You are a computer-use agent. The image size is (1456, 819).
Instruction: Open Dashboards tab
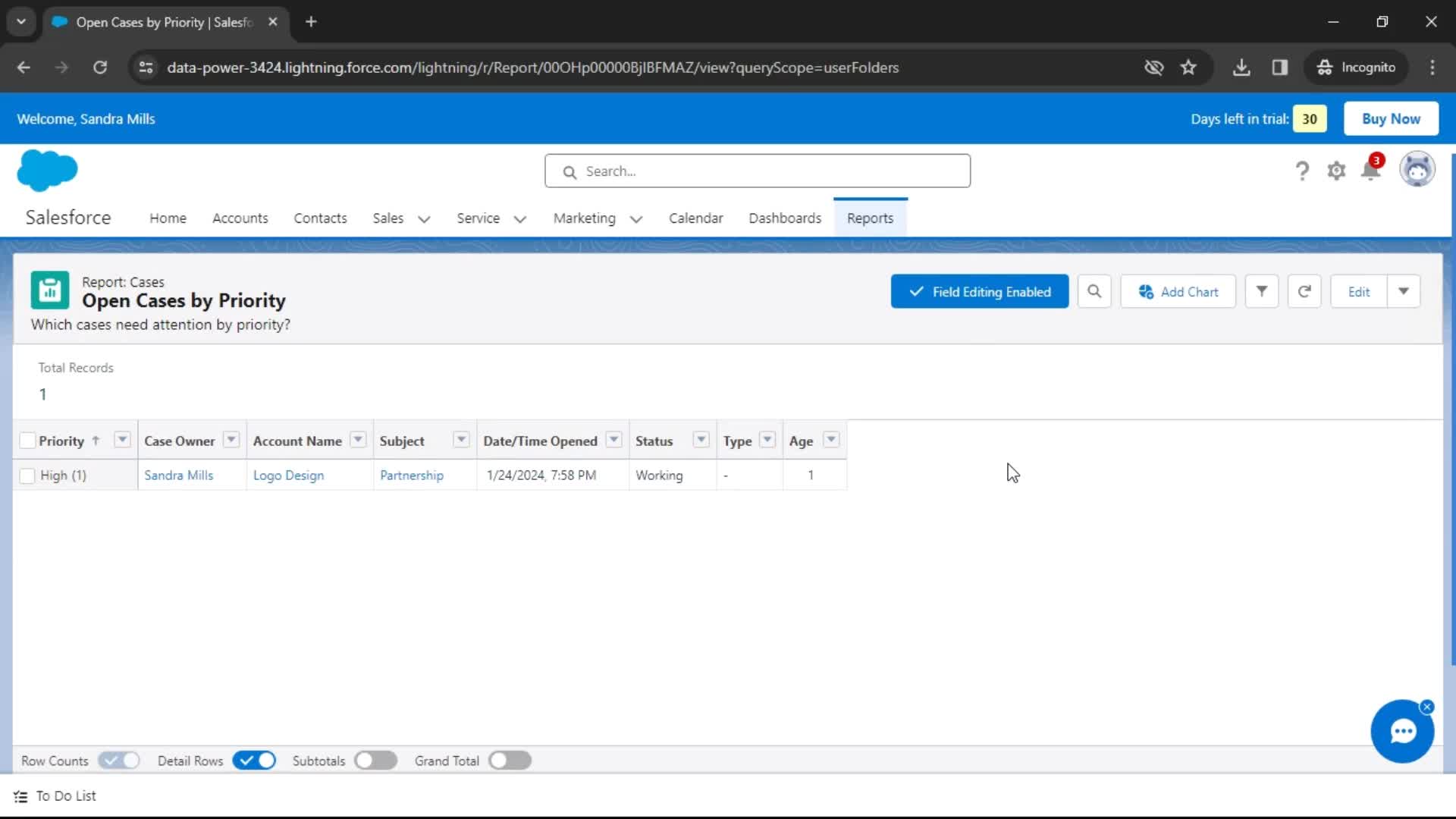[785, 218]
